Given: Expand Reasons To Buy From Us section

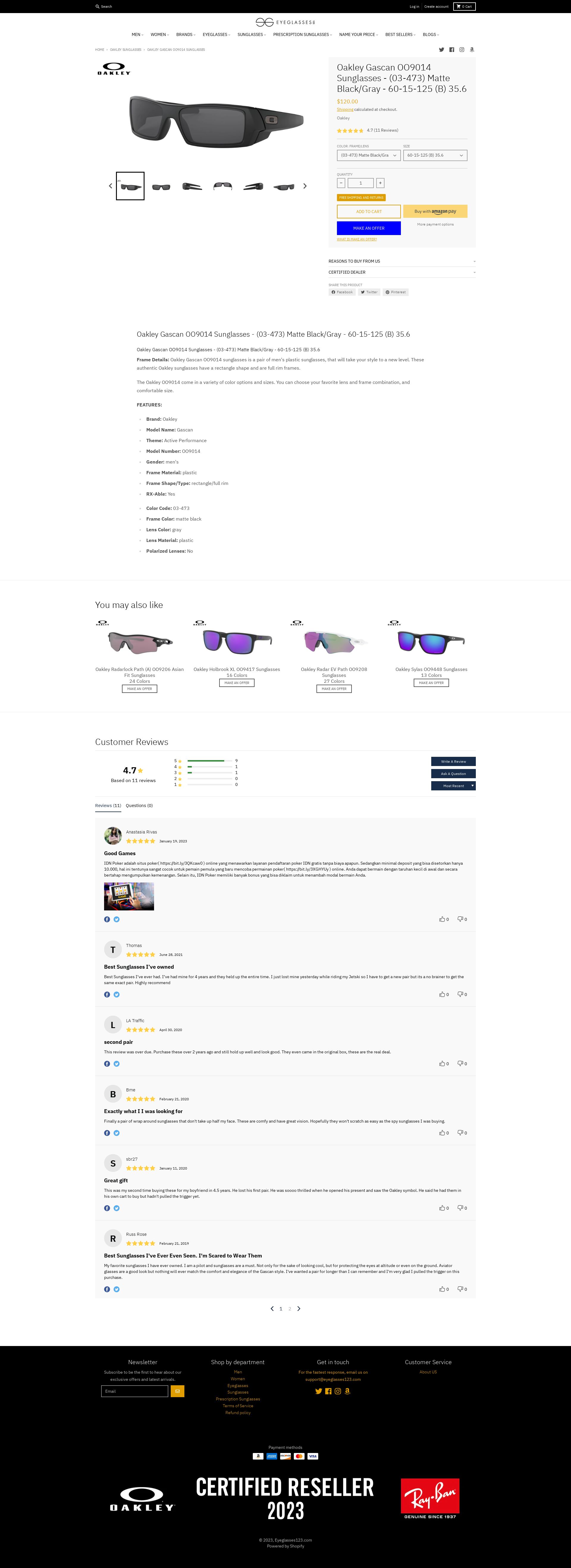Looking at the screenshot, I should 402,261.
